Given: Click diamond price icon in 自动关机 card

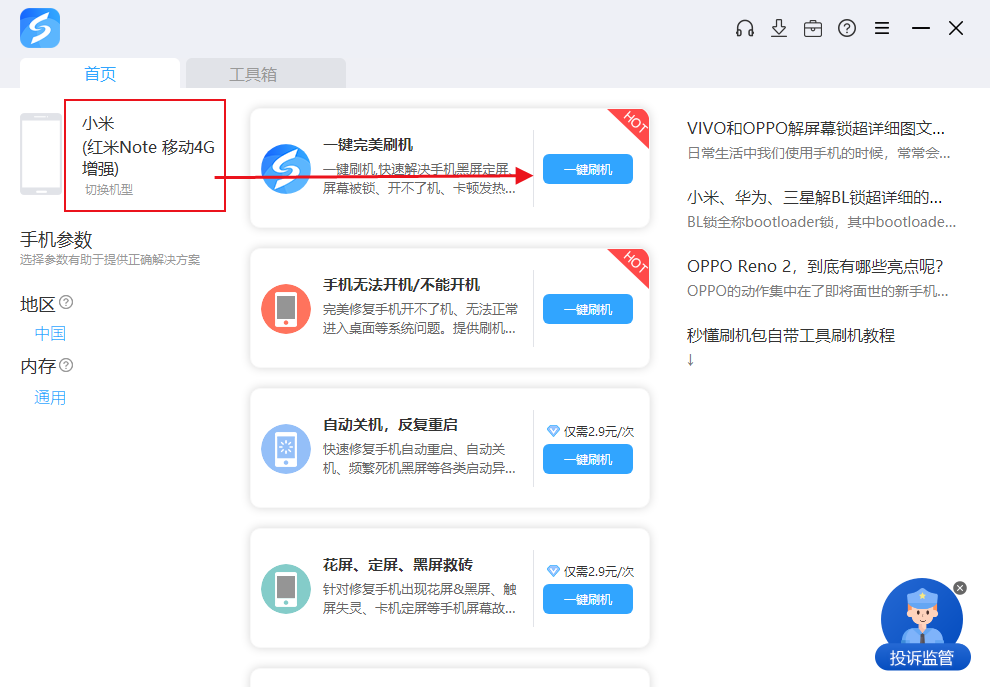Looking at the screenshot, I should [553, 431].
